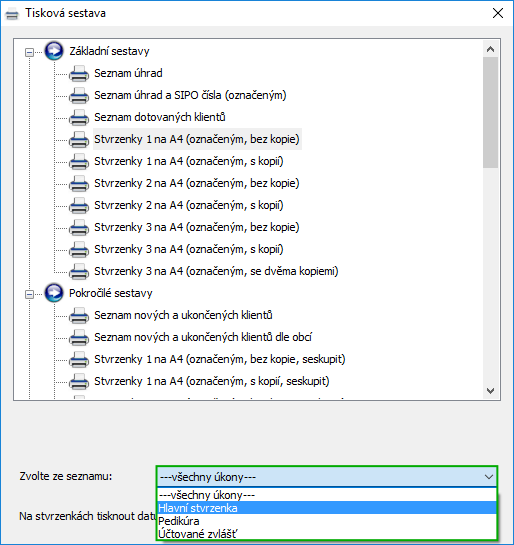The height and width of the screenshot is (545, 514).
Task: Select Seznam nových a ukončených klientů dle obcí
Action: point(203,337)
